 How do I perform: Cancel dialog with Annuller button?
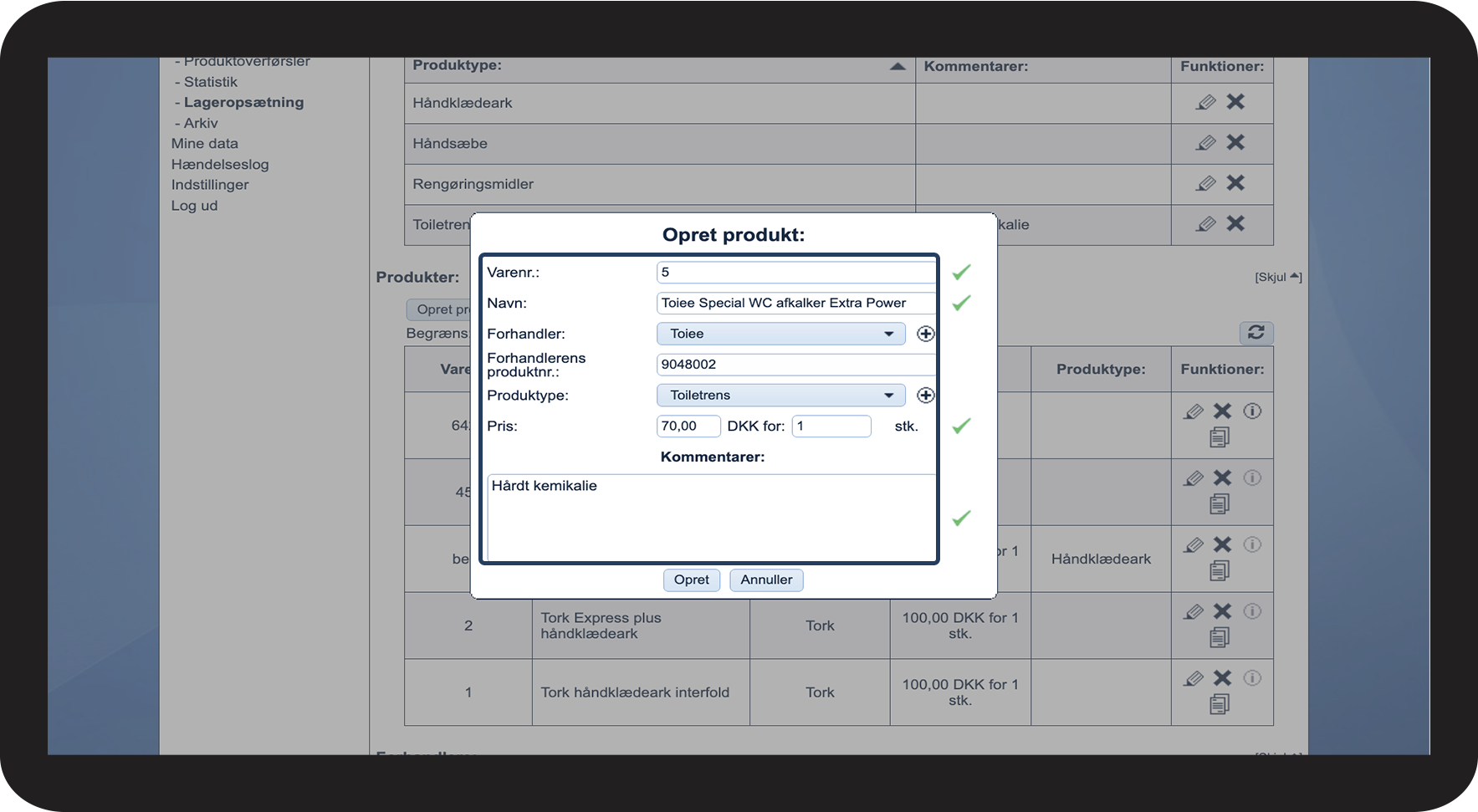coord(765,580)
